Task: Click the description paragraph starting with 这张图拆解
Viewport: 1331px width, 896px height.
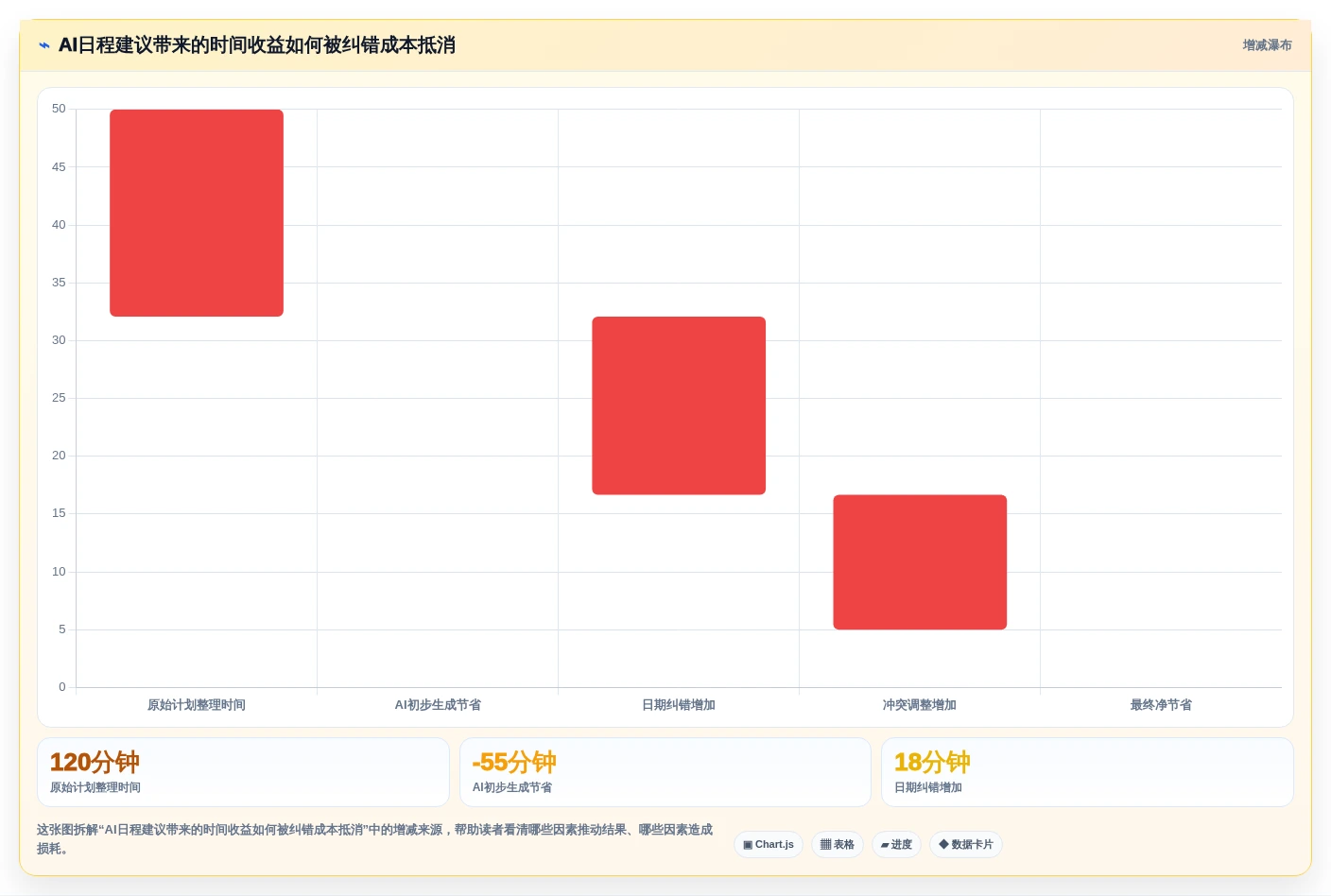Action: click(x=375, y=839)
